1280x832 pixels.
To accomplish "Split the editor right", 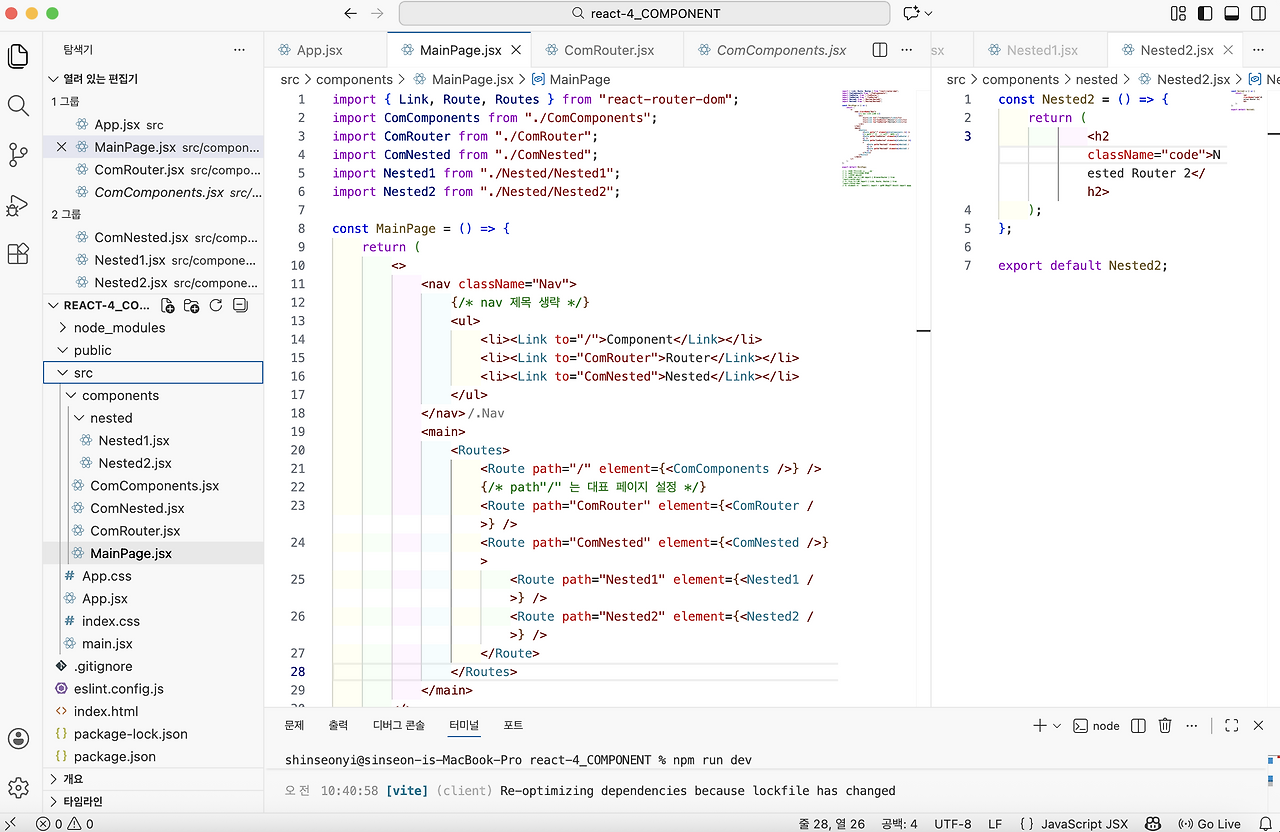I will [x=880, y=50].
